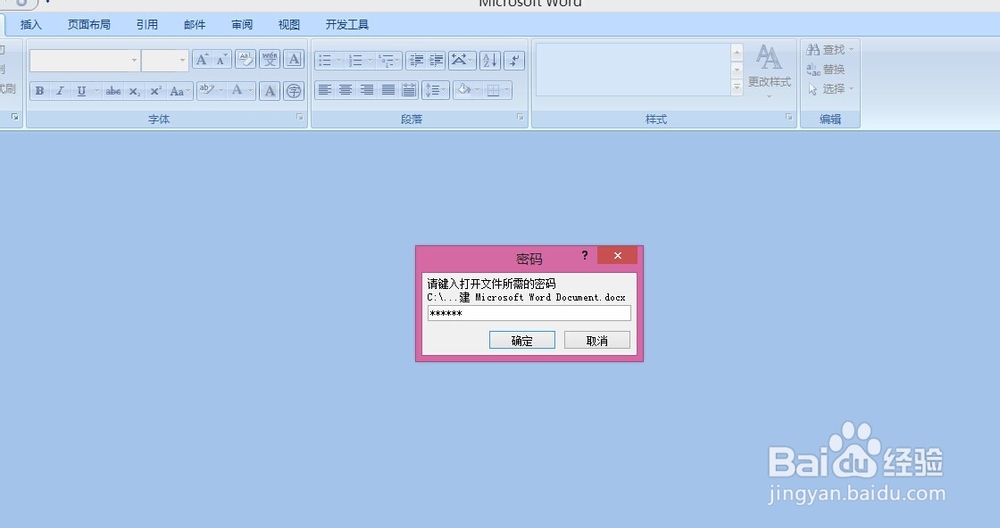
Task: Click the Distributed alignment icon
Action: click(x=409, y=90)
